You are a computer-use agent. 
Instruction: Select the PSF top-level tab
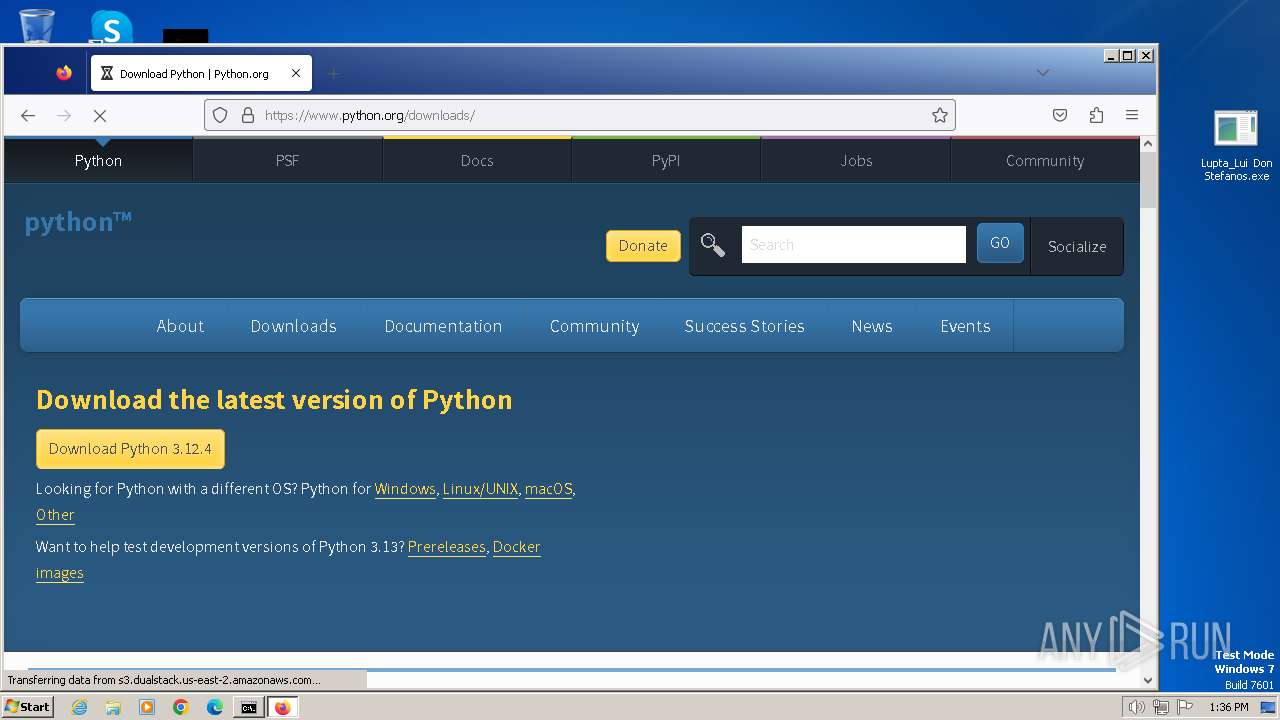(287, 160)
